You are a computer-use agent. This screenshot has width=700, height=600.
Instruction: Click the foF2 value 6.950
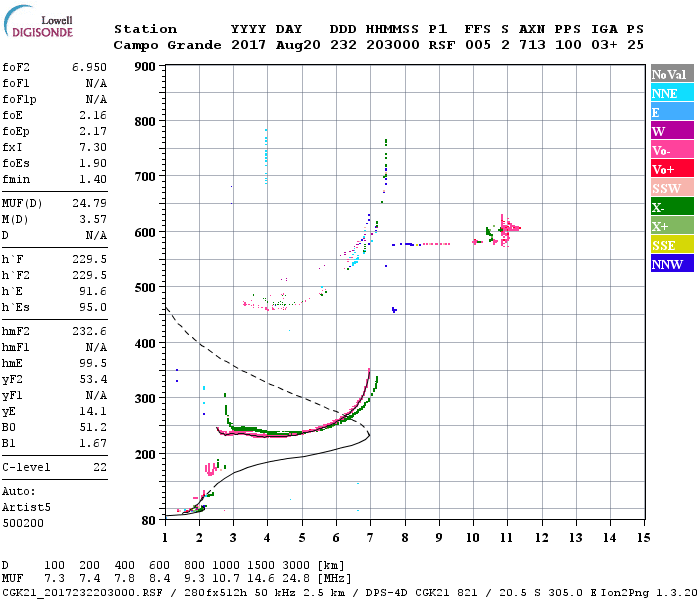[89, 67]
